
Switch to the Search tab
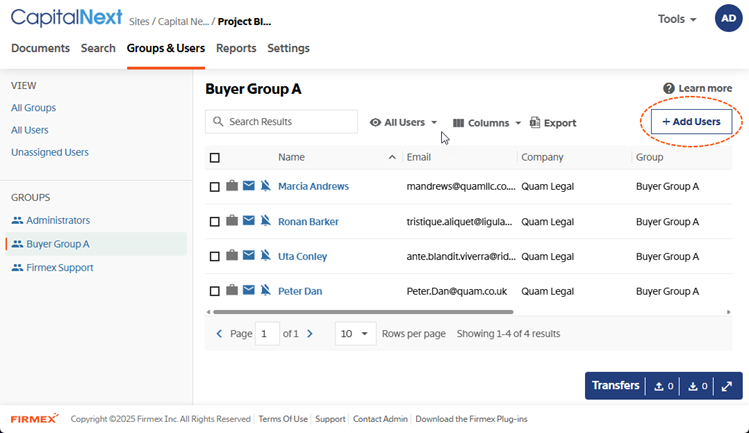click(x=98, y=48)
